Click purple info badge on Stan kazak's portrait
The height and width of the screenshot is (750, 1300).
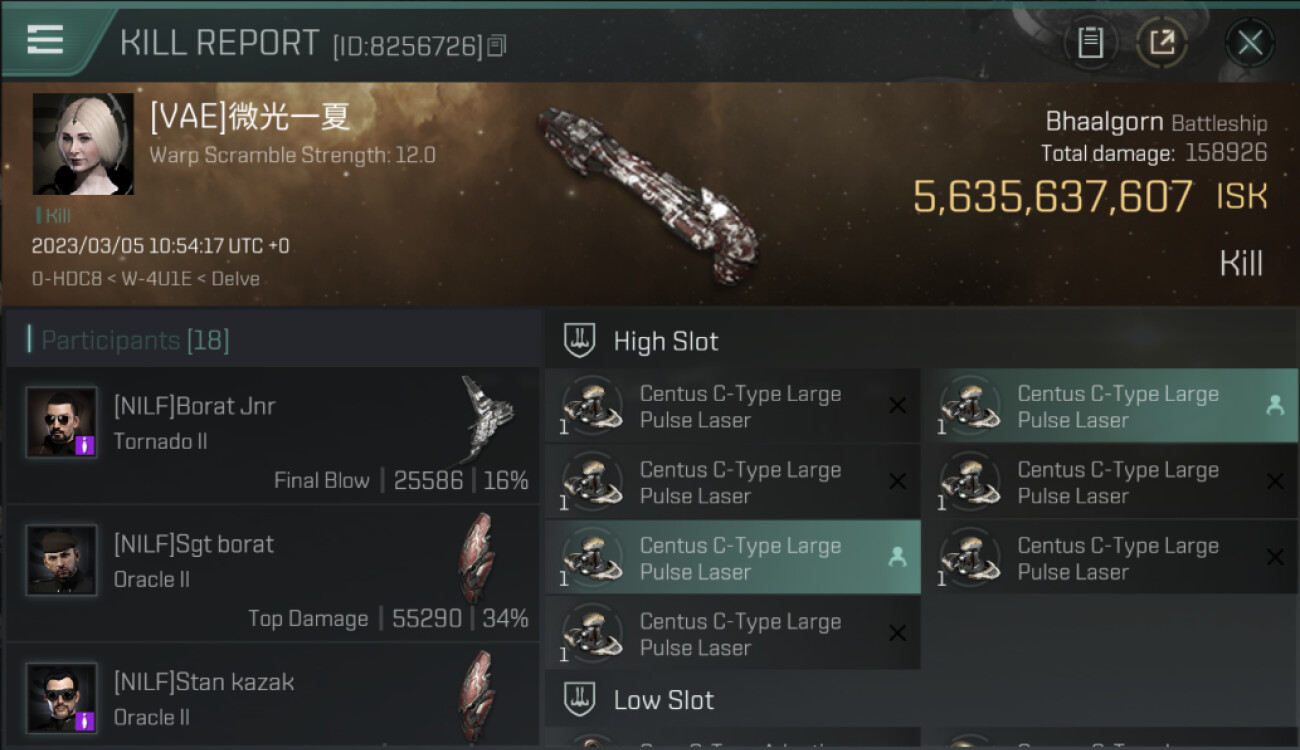coord(85,720)
